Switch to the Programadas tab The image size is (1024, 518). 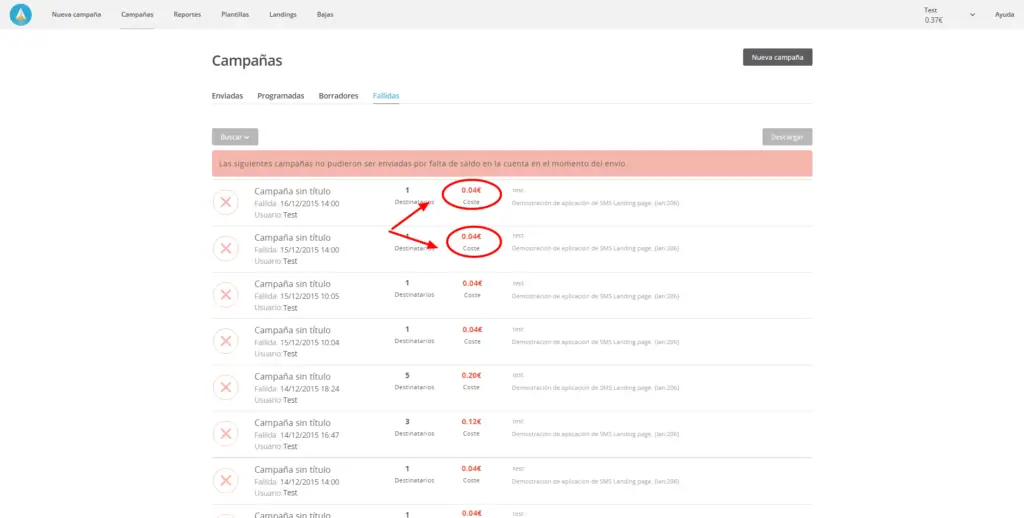click(x=280, y=96)
